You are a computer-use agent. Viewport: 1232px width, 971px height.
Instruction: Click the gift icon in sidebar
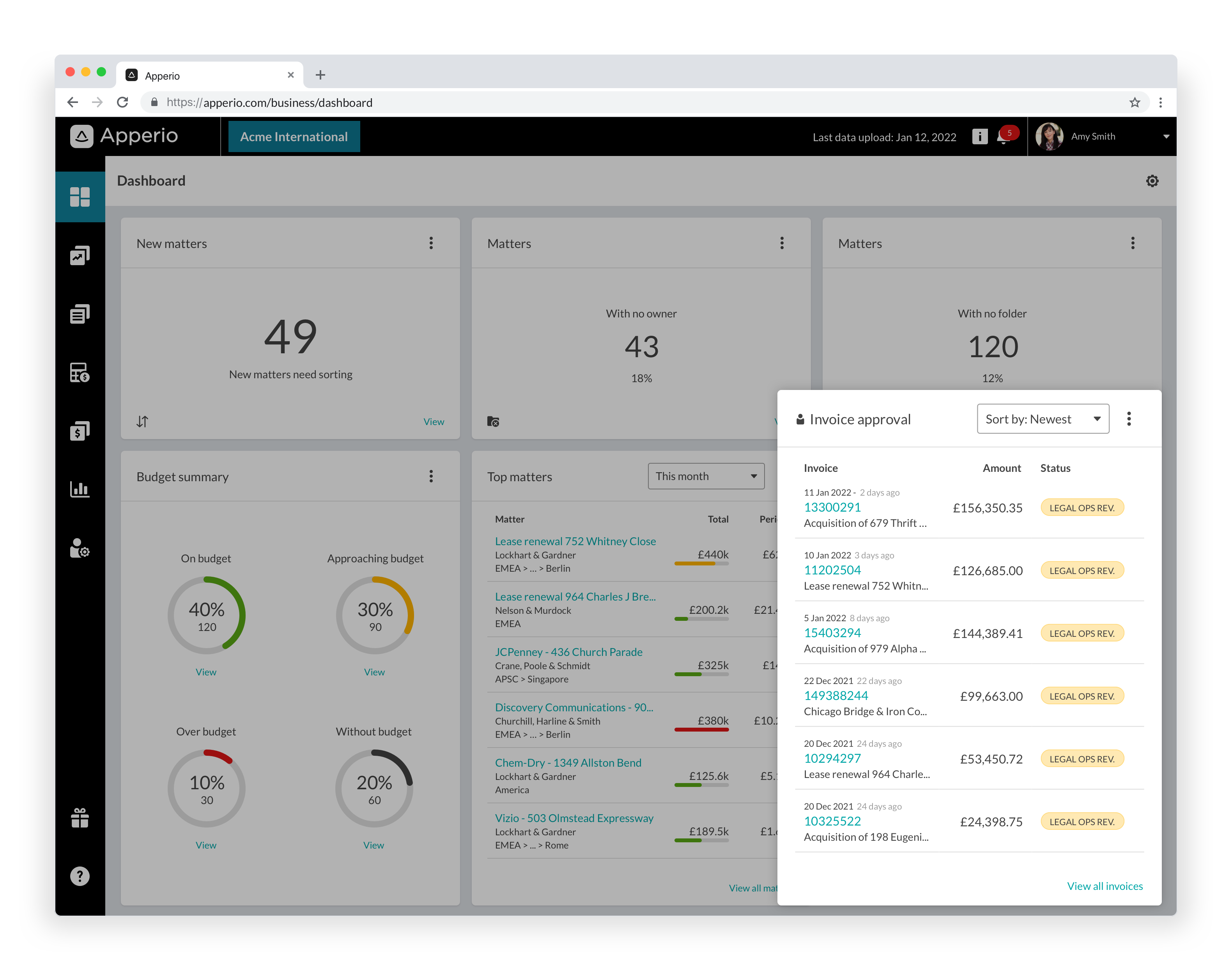80,818
